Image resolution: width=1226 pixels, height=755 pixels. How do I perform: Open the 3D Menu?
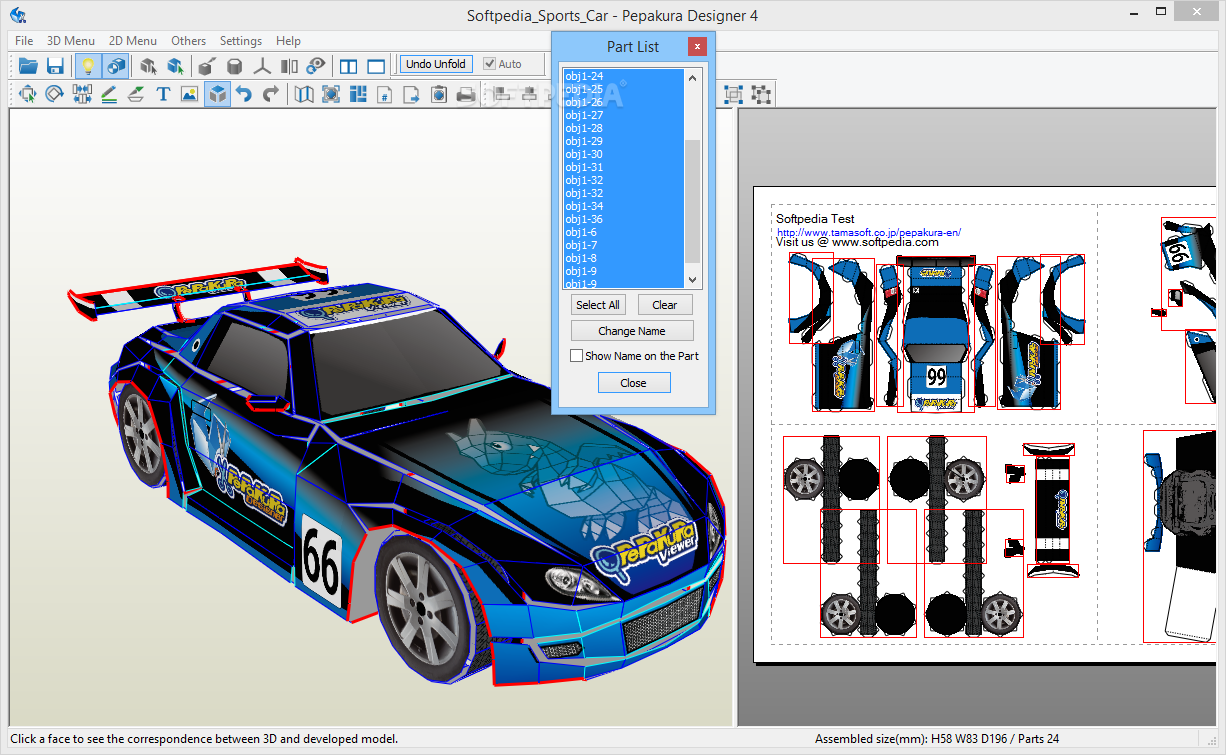(x=71, y=41)
